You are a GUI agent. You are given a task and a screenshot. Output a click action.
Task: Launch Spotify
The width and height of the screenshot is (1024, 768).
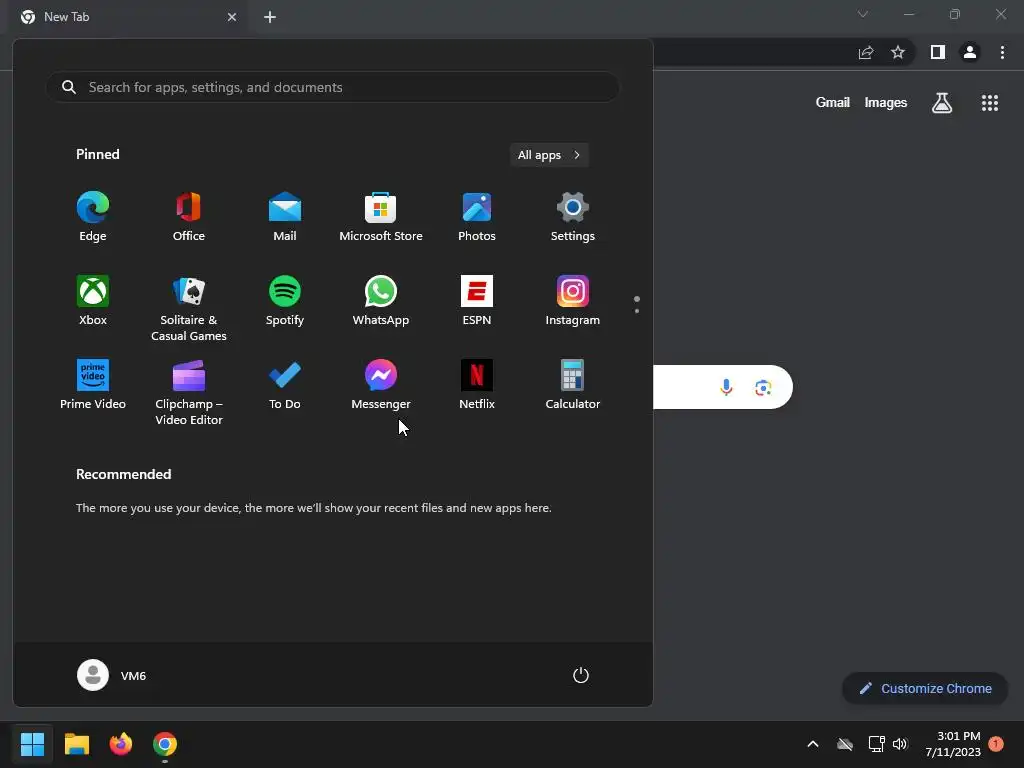285,301
